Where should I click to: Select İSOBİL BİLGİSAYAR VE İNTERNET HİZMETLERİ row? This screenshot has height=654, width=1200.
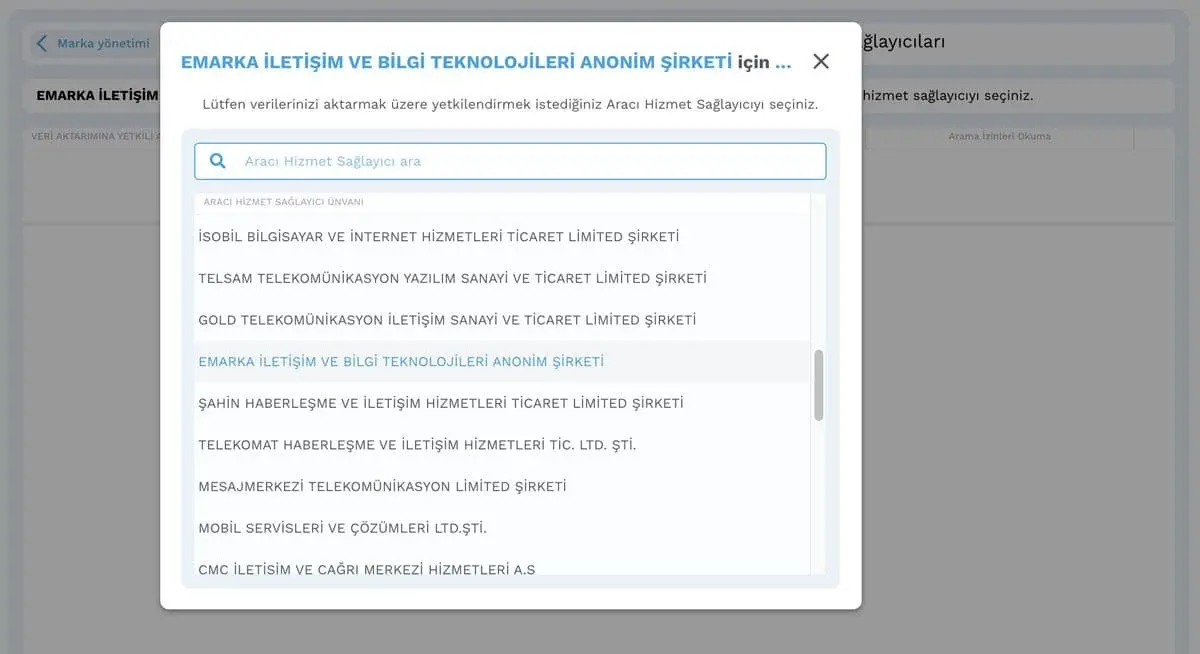pyautogui.click(x=502, y=237)
